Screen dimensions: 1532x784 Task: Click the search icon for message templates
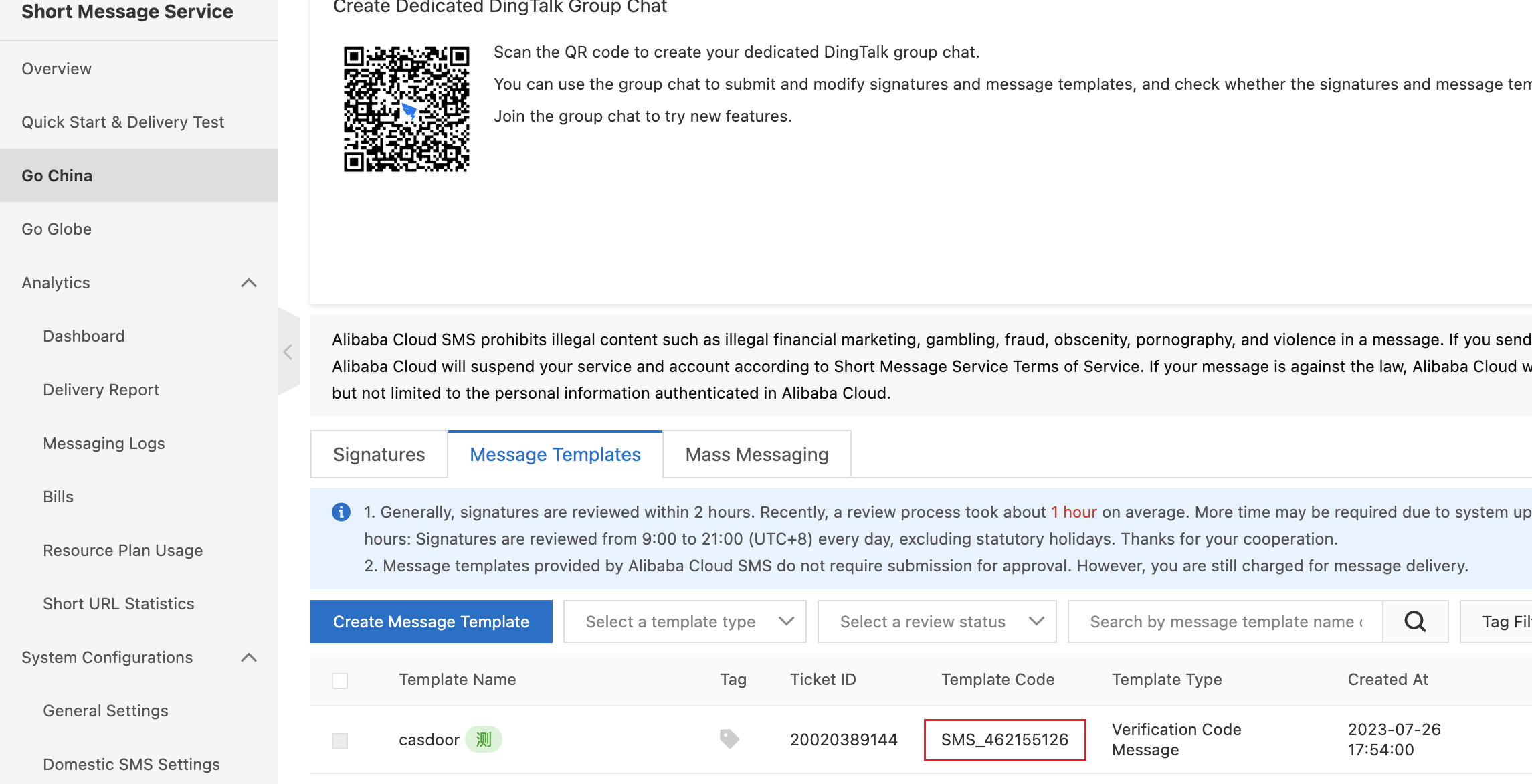[1416, 622]
